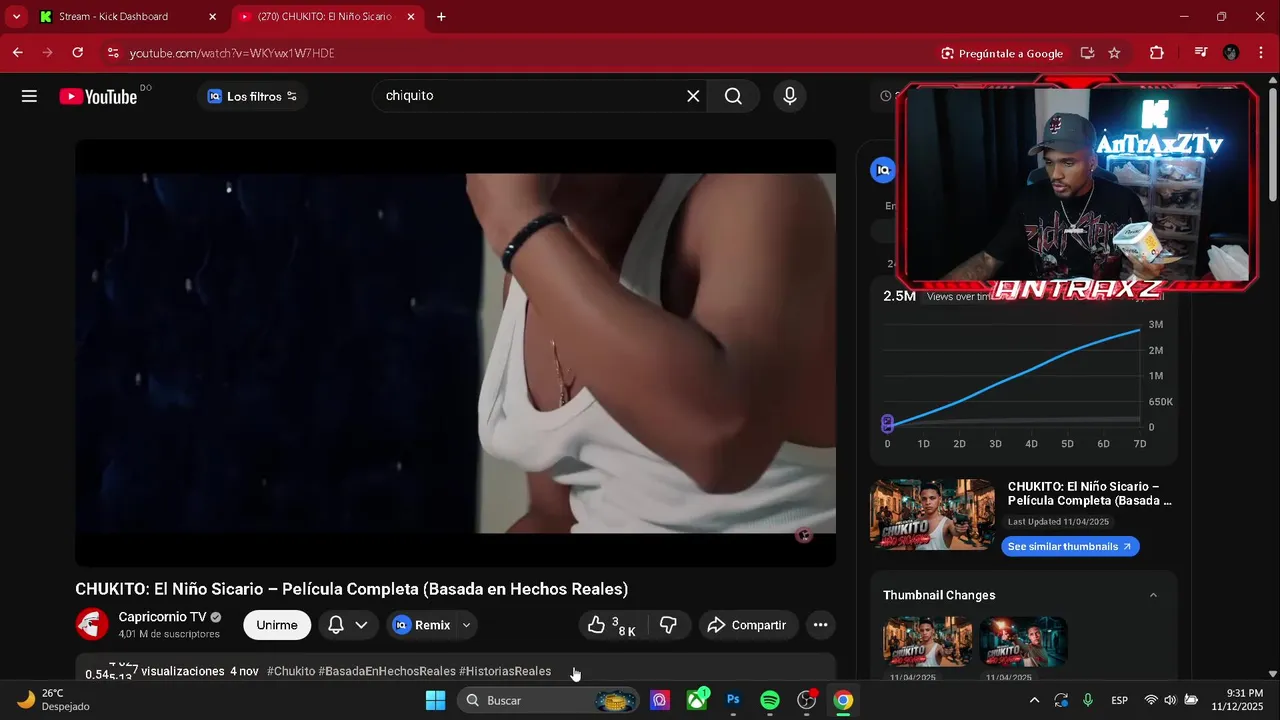Open Pregúntale a Google lens button
The image size is (1280, 720).
click(x=1002, y=53)
